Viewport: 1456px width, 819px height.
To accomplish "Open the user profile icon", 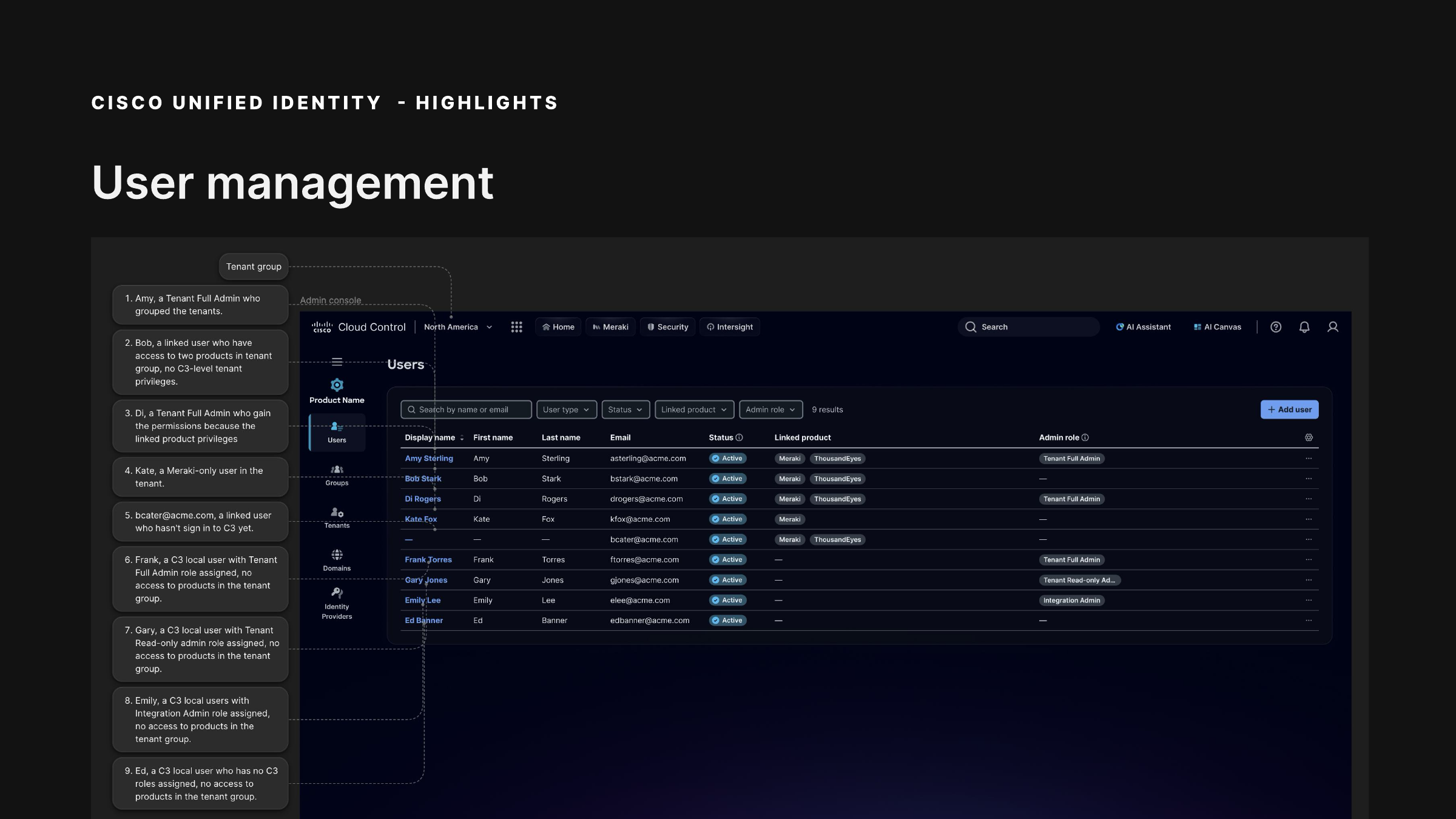I will (x=1333, y=327).
